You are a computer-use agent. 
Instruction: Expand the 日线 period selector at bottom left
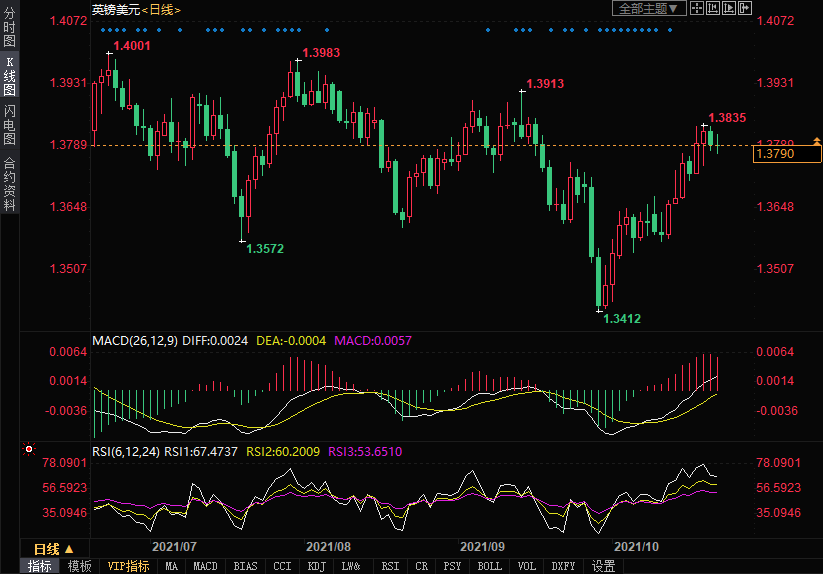[53, 549]
